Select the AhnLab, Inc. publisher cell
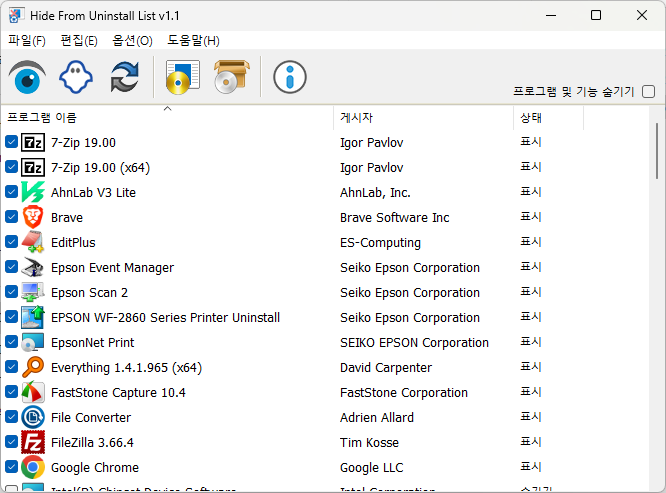 [x=375, y=192]
